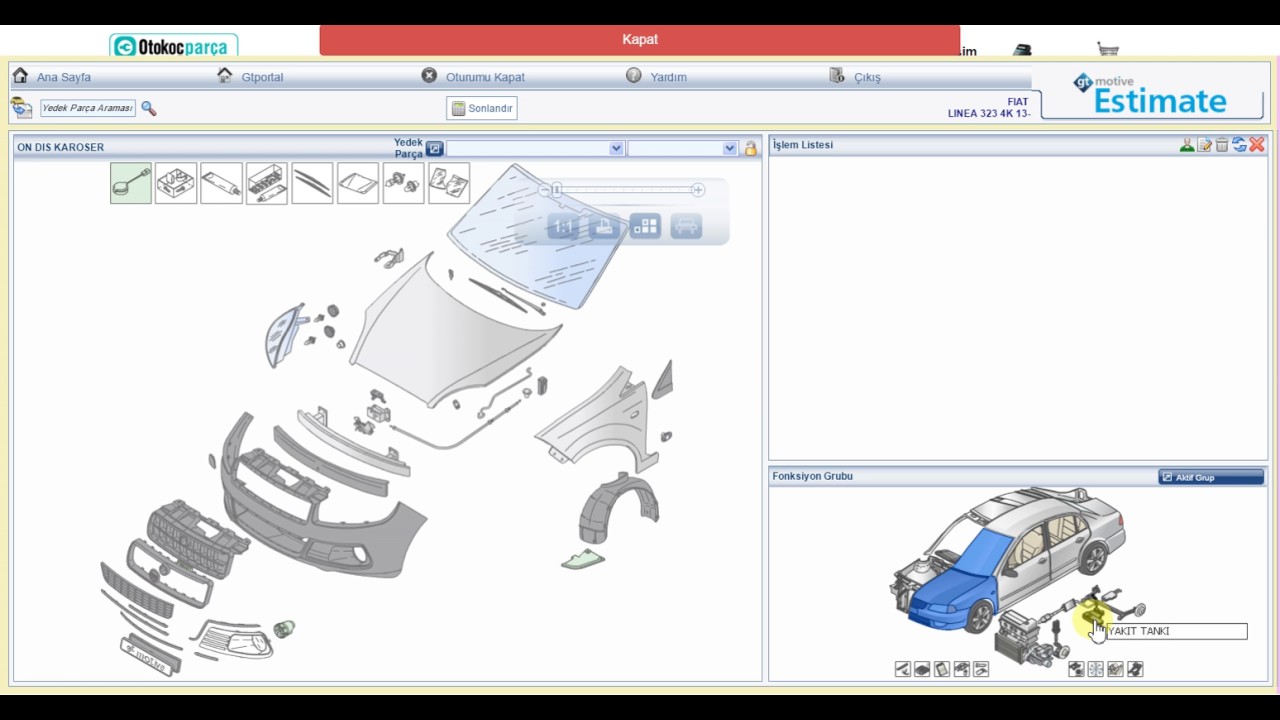
Task: Click the green user icon in İşlem Listesi
Action: (1186, 145)
